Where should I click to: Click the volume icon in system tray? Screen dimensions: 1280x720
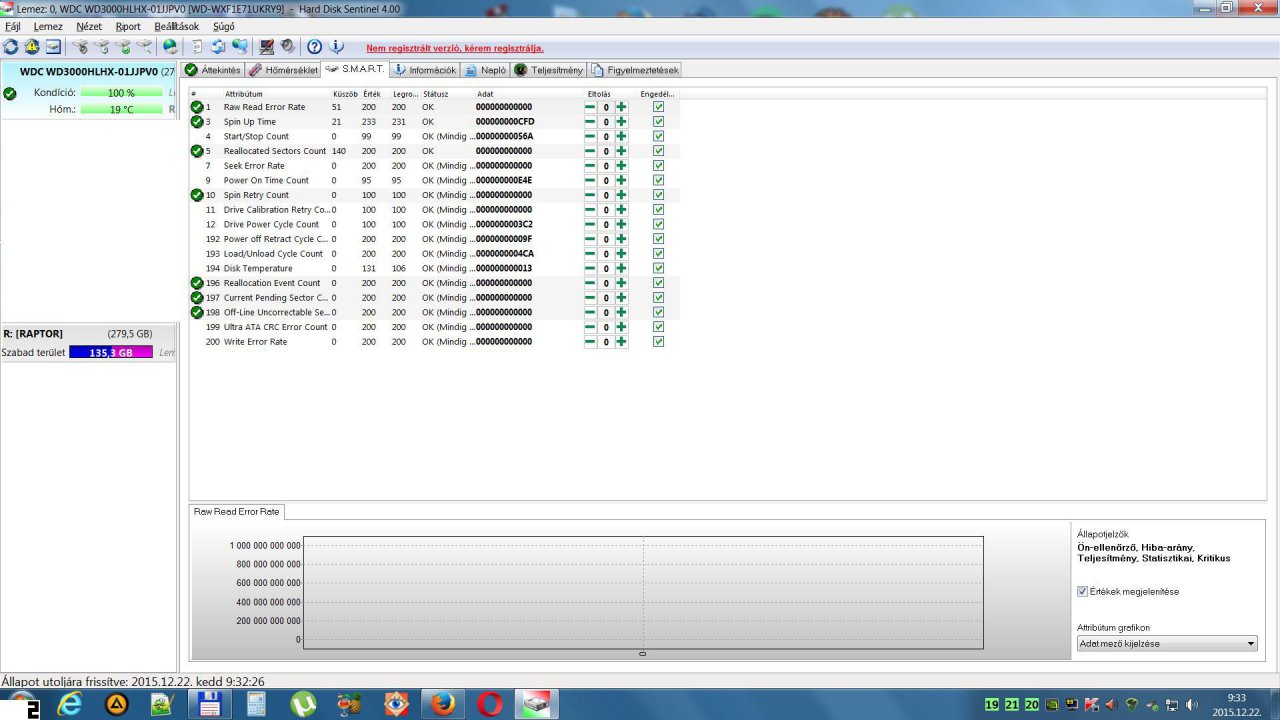[1191, 705]
